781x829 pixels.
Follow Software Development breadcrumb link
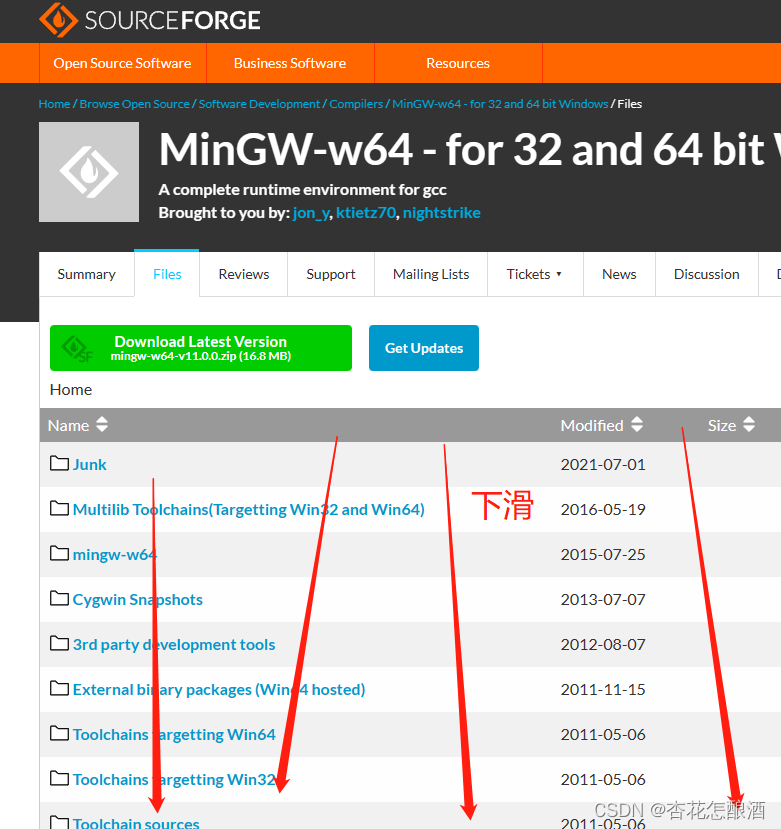pos(259,104)
